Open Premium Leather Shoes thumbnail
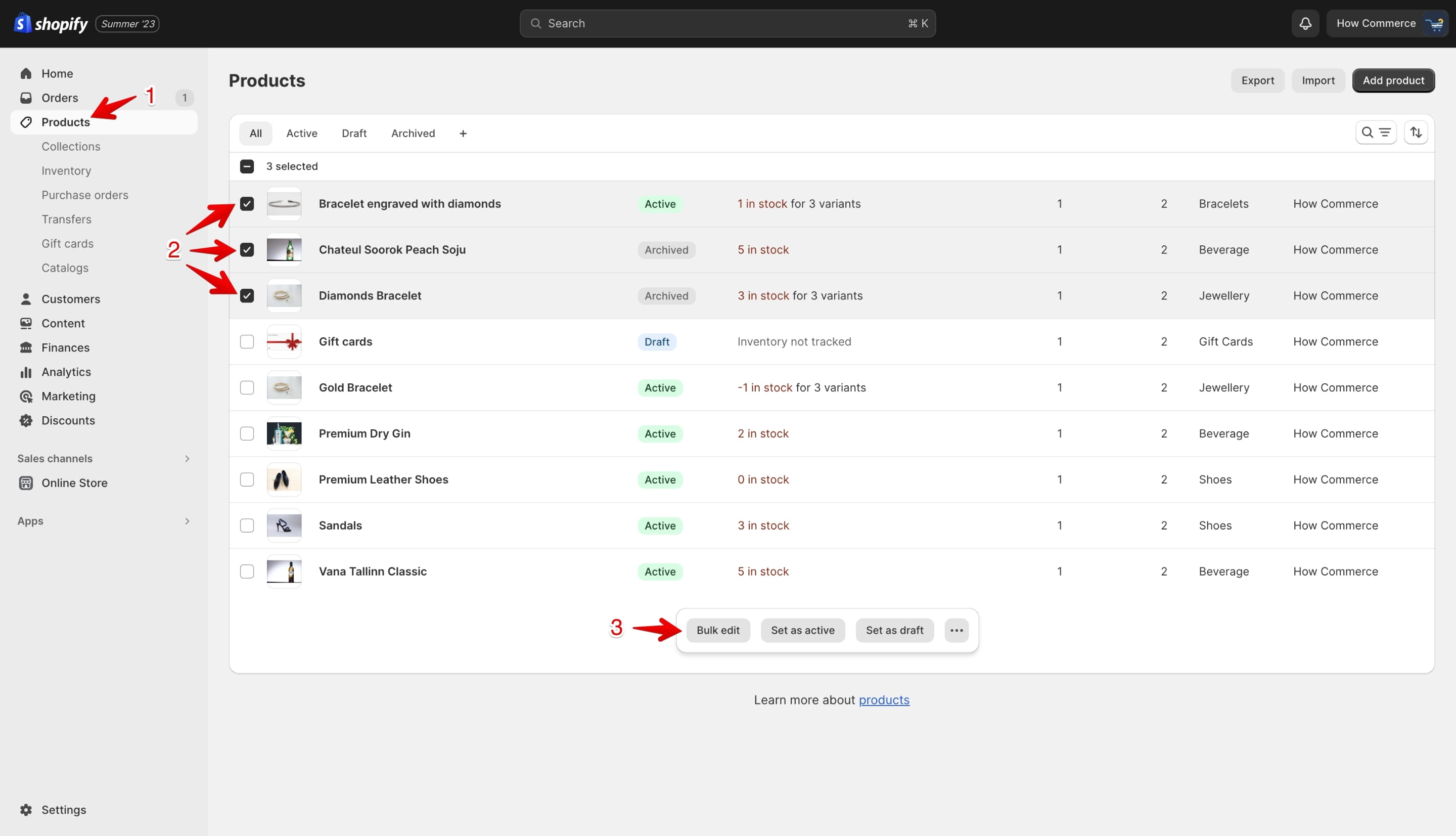This screenshot has width=1456, height=836. pyautogui.click(x=284, y=479)
